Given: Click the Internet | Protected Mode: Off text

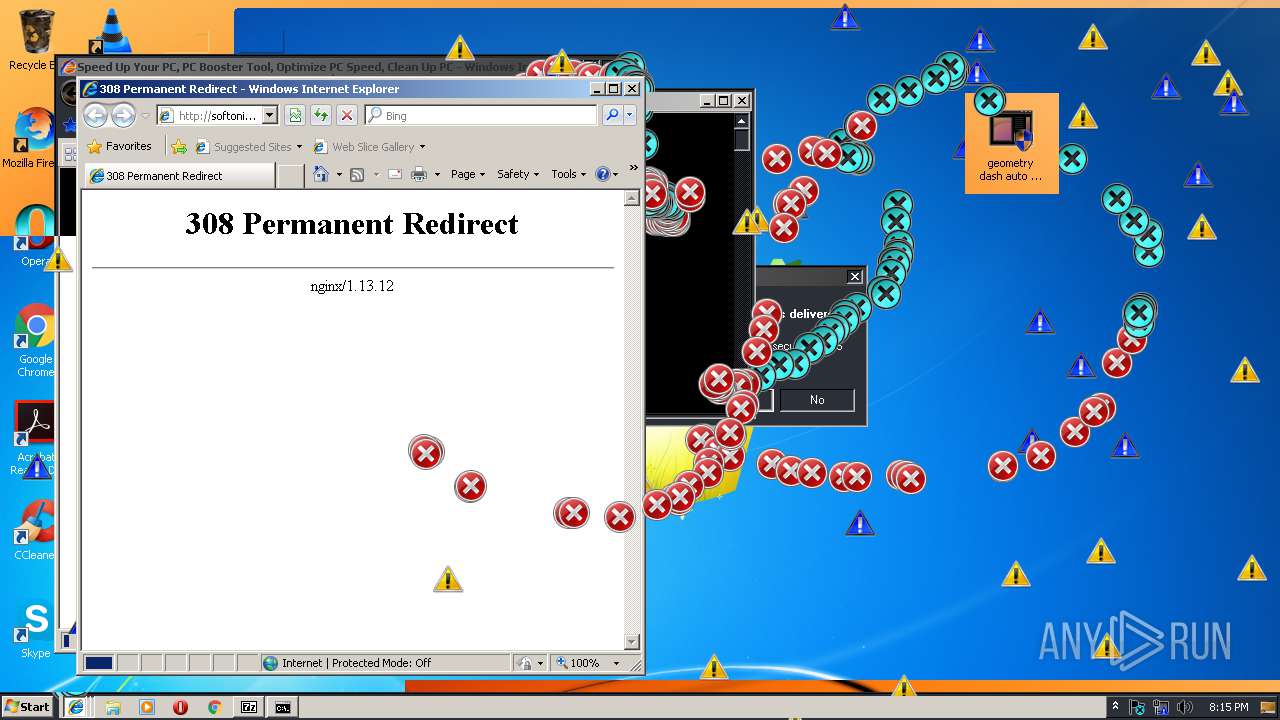Looking at the screenshot, I should coord(356,663).
